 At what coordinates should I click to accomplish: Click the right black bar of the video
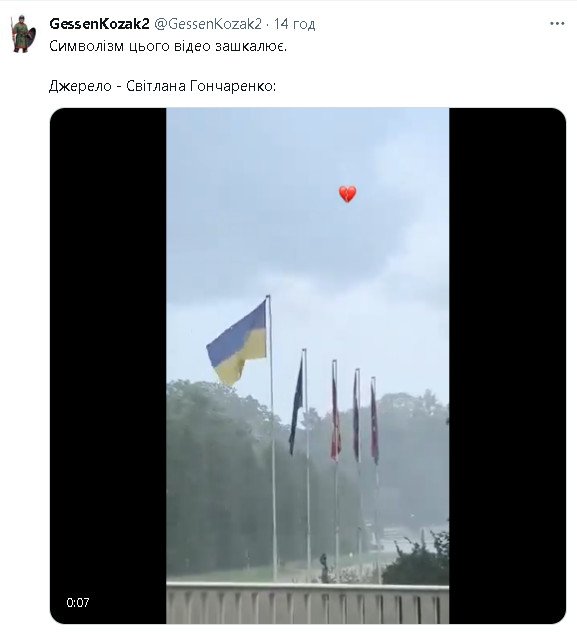pyautogui.click(x=507, y=365)
